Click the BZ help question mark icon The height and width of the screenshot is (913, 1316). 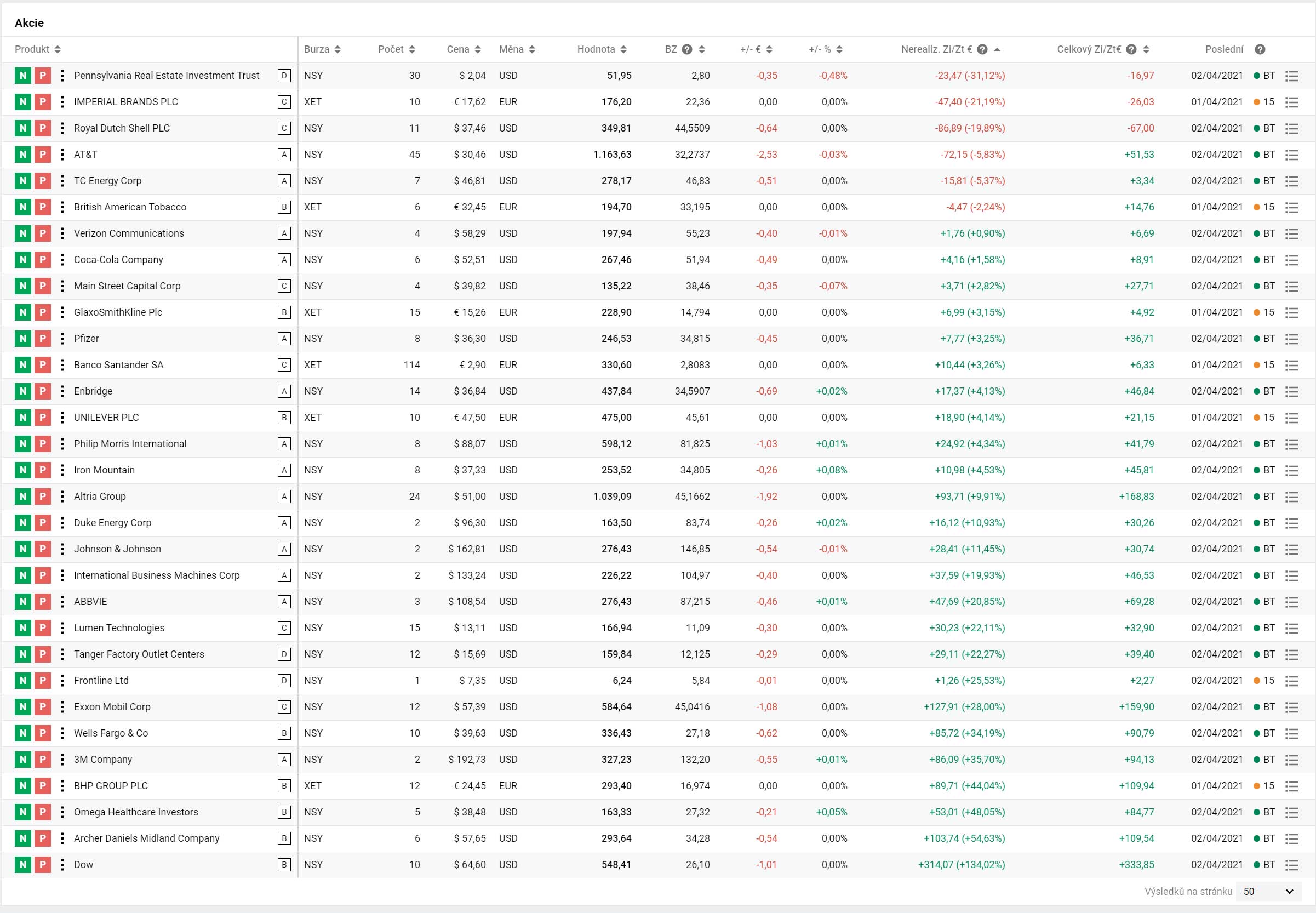pyautogui.click(x=687, y=49)
